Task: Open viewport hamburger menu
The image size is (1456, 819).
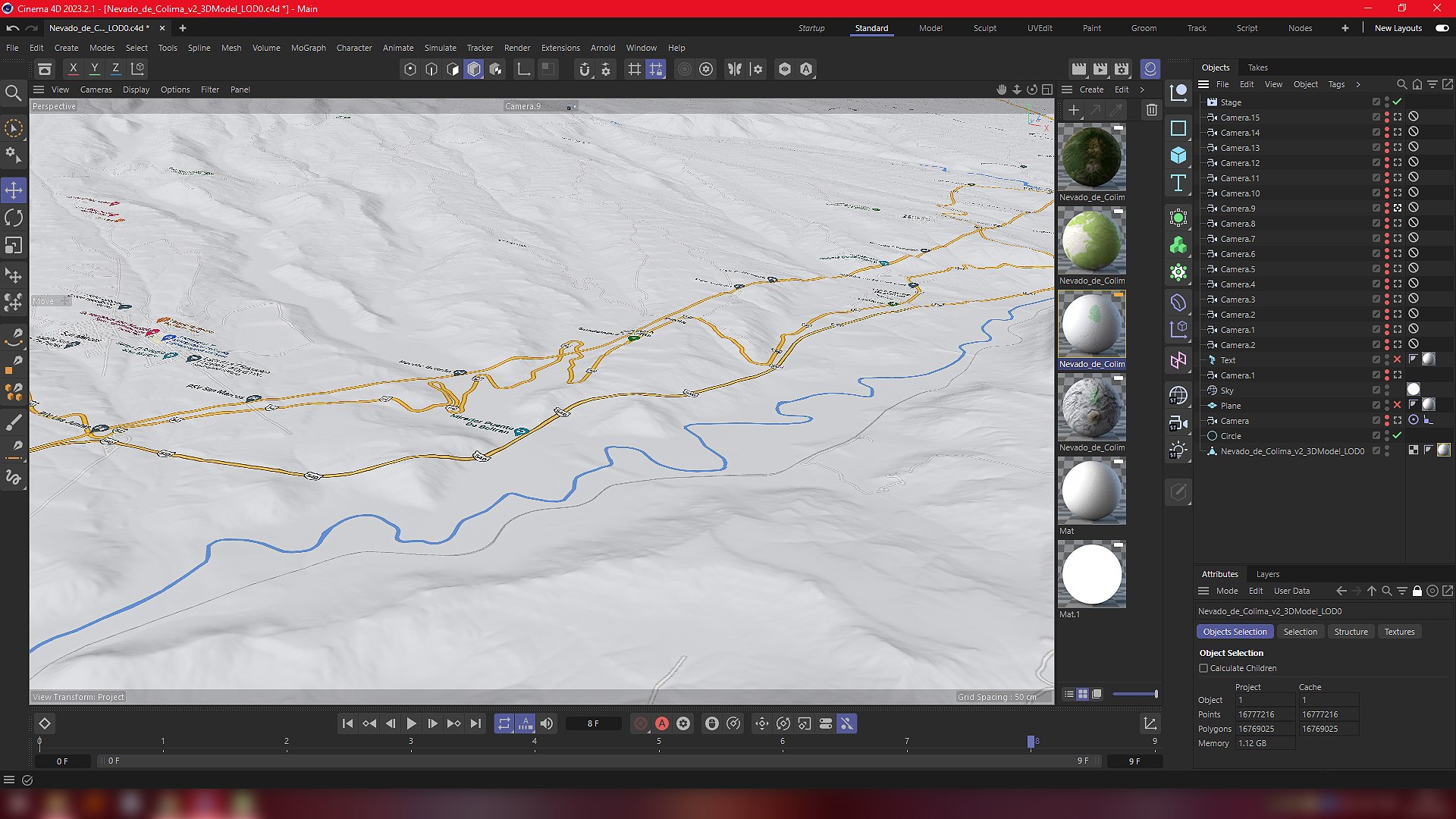Action: [x=39, y=89]
